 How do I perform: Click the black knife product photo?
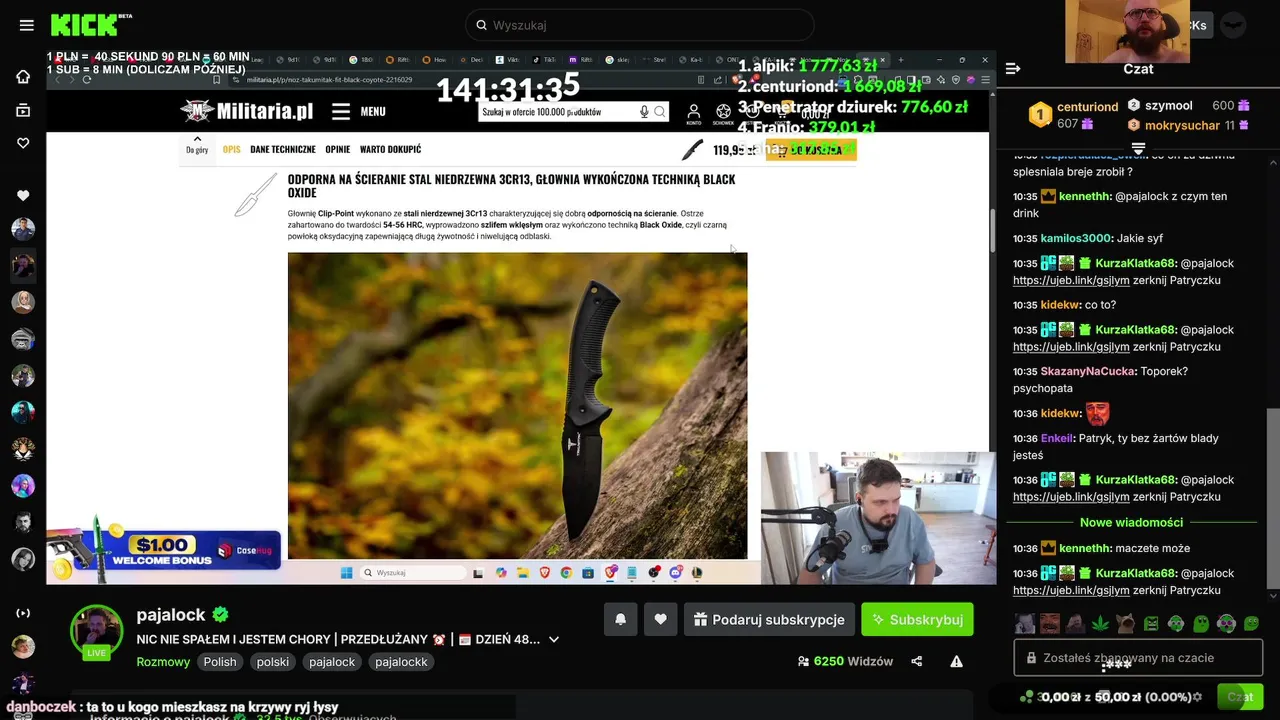pyautogui.click(x=517, y=405)
